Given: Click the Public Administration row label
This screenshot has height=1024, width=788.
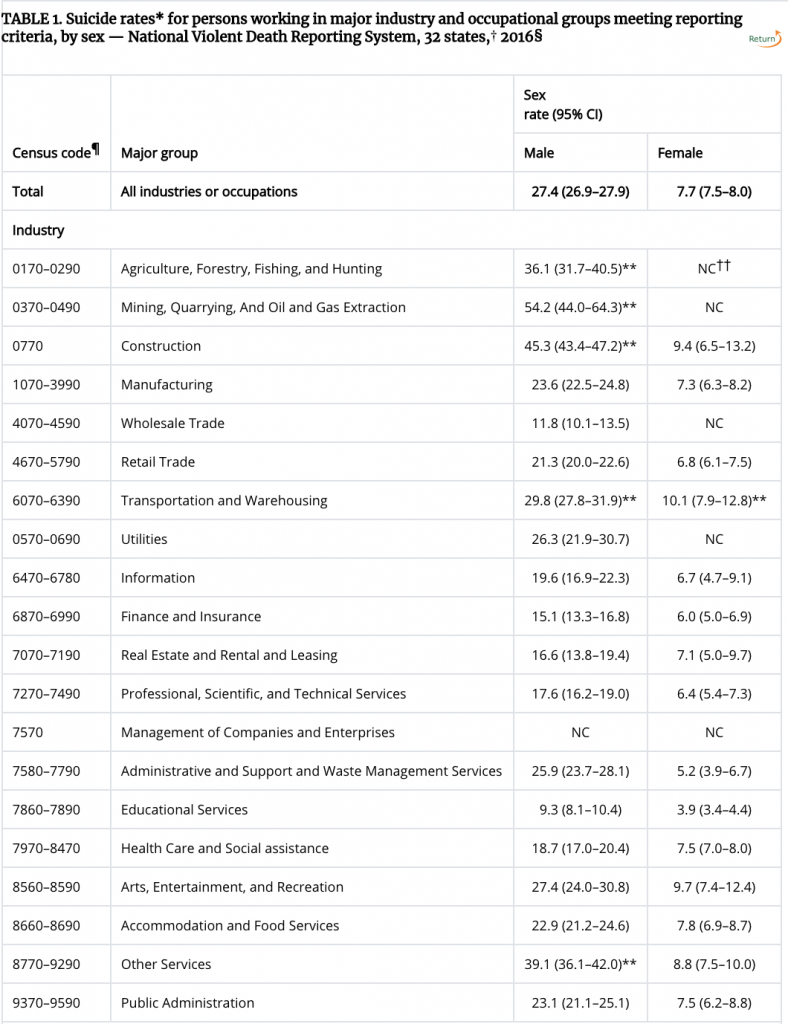Looking at the screenshot, I should (x=187, y=1002).
